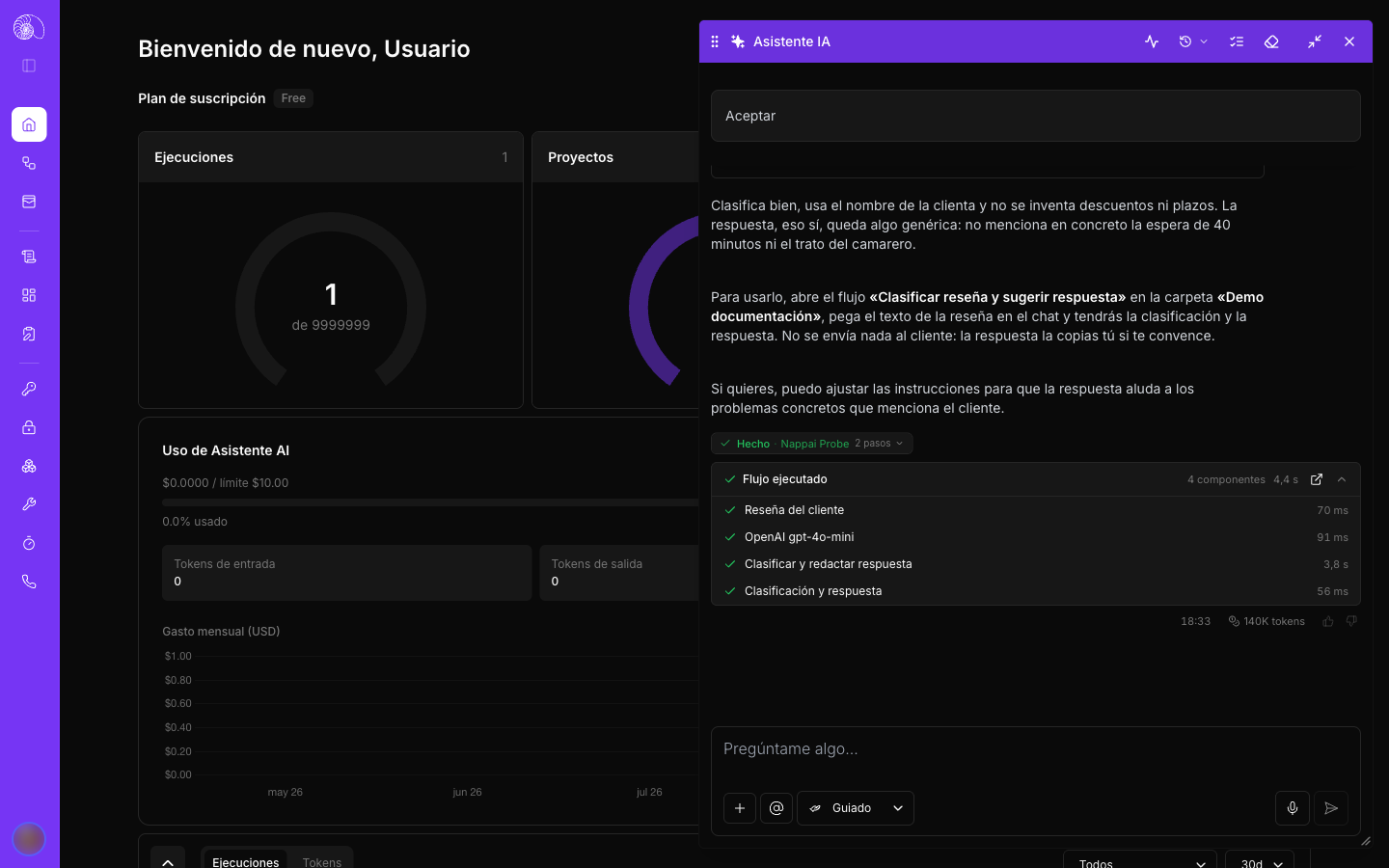Screen dimensions: 1389x868
Task: Click the Clasificación y respuesta step
Action: point(1036,591)
